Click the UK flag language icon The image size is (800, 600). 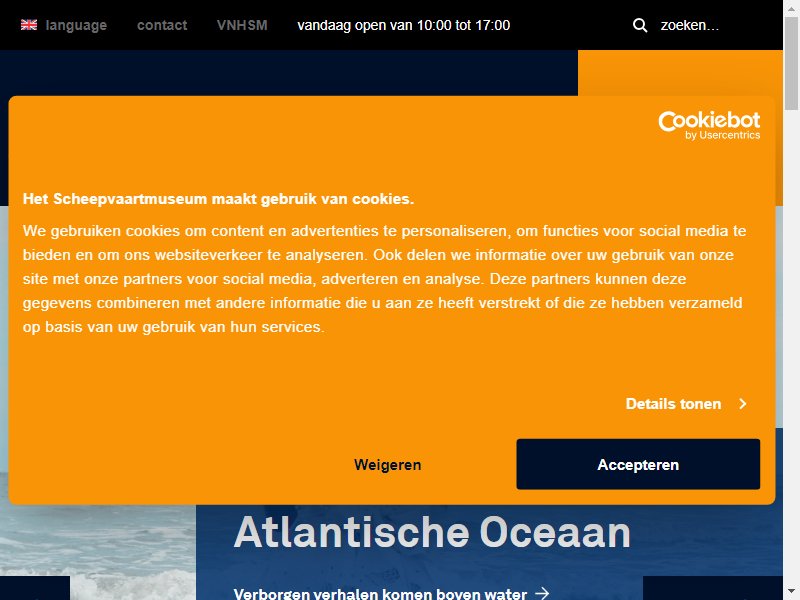[x=29, y=24]
